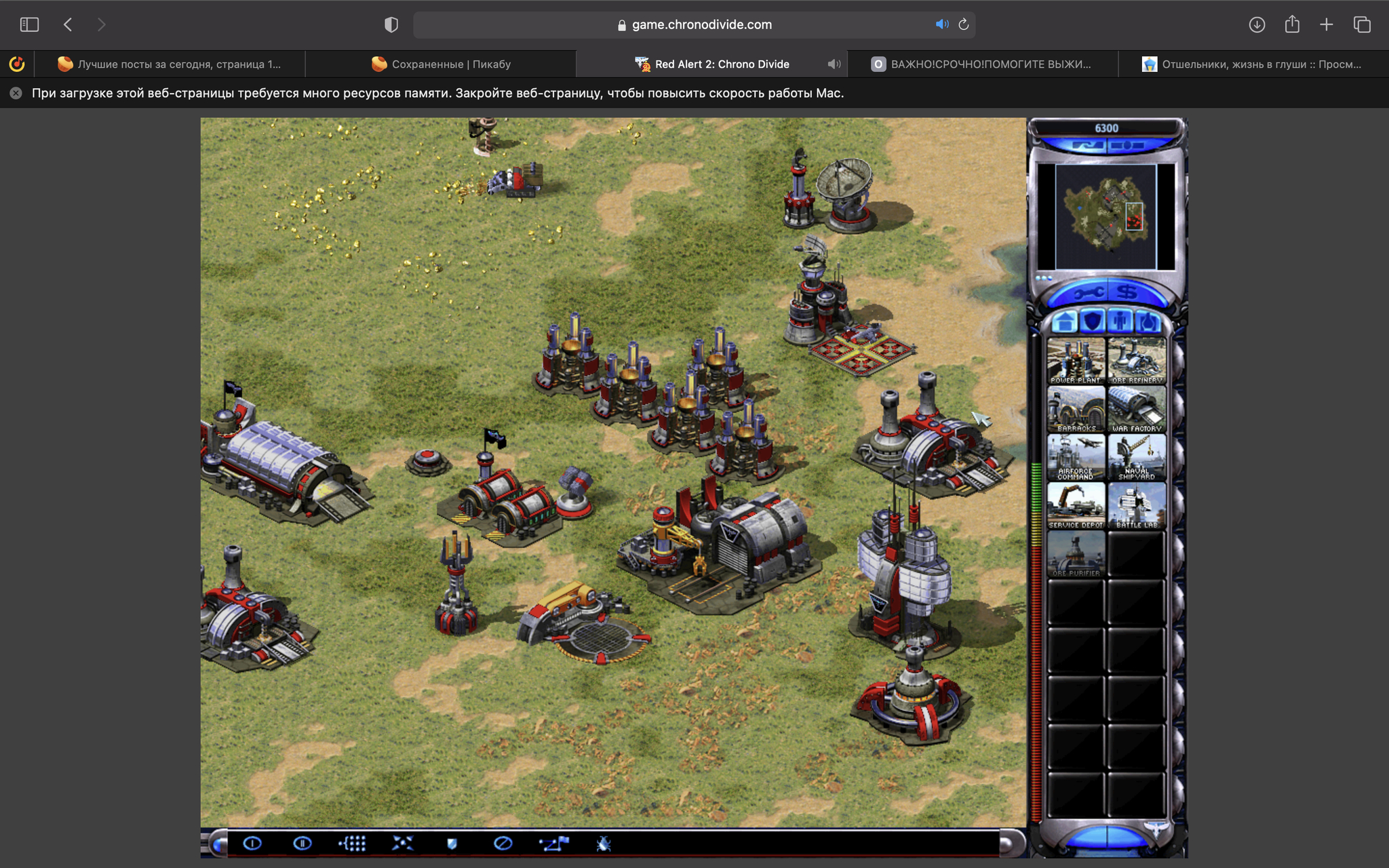
Task: Mute audio on Red Alert 2 tab
Action: coord(834,64)
